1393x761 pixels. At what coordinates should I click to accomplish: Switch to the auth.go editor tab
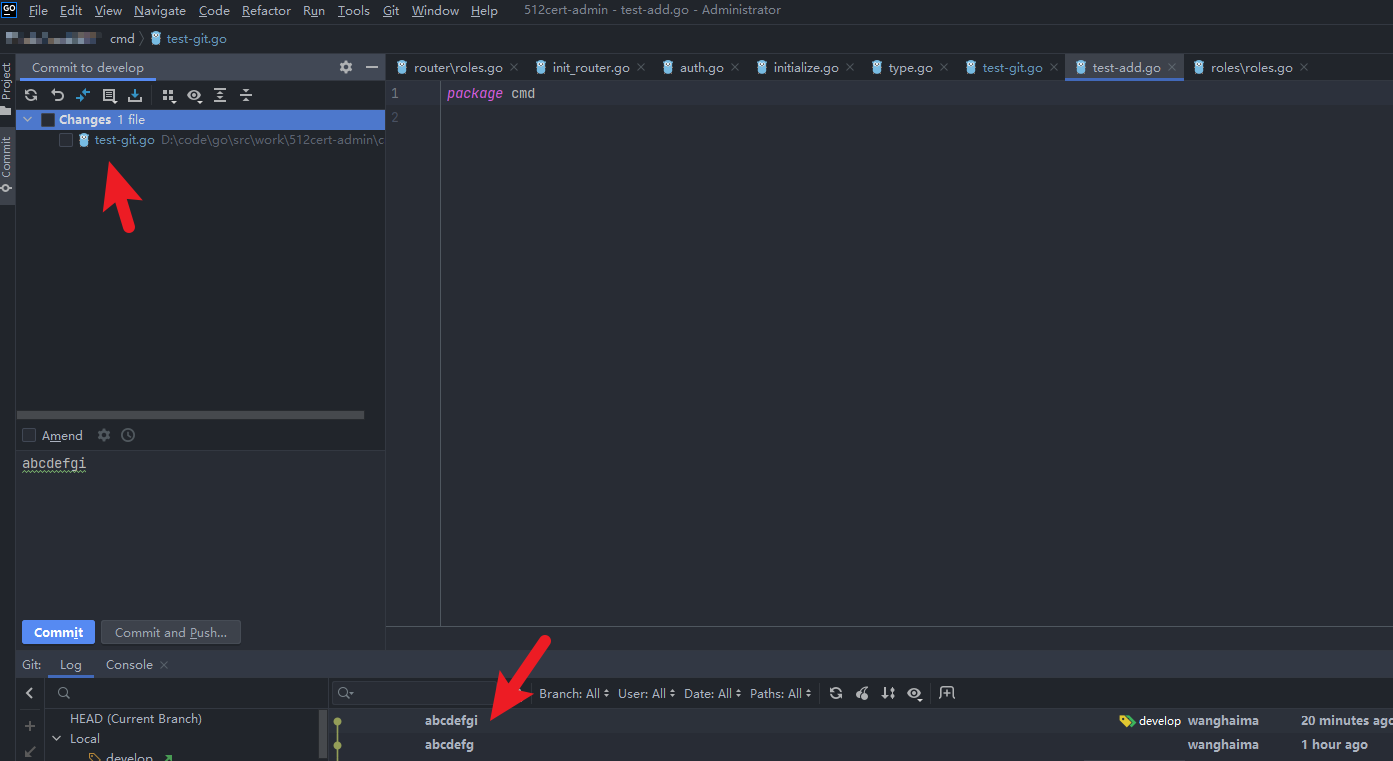(x=702, y=68)
